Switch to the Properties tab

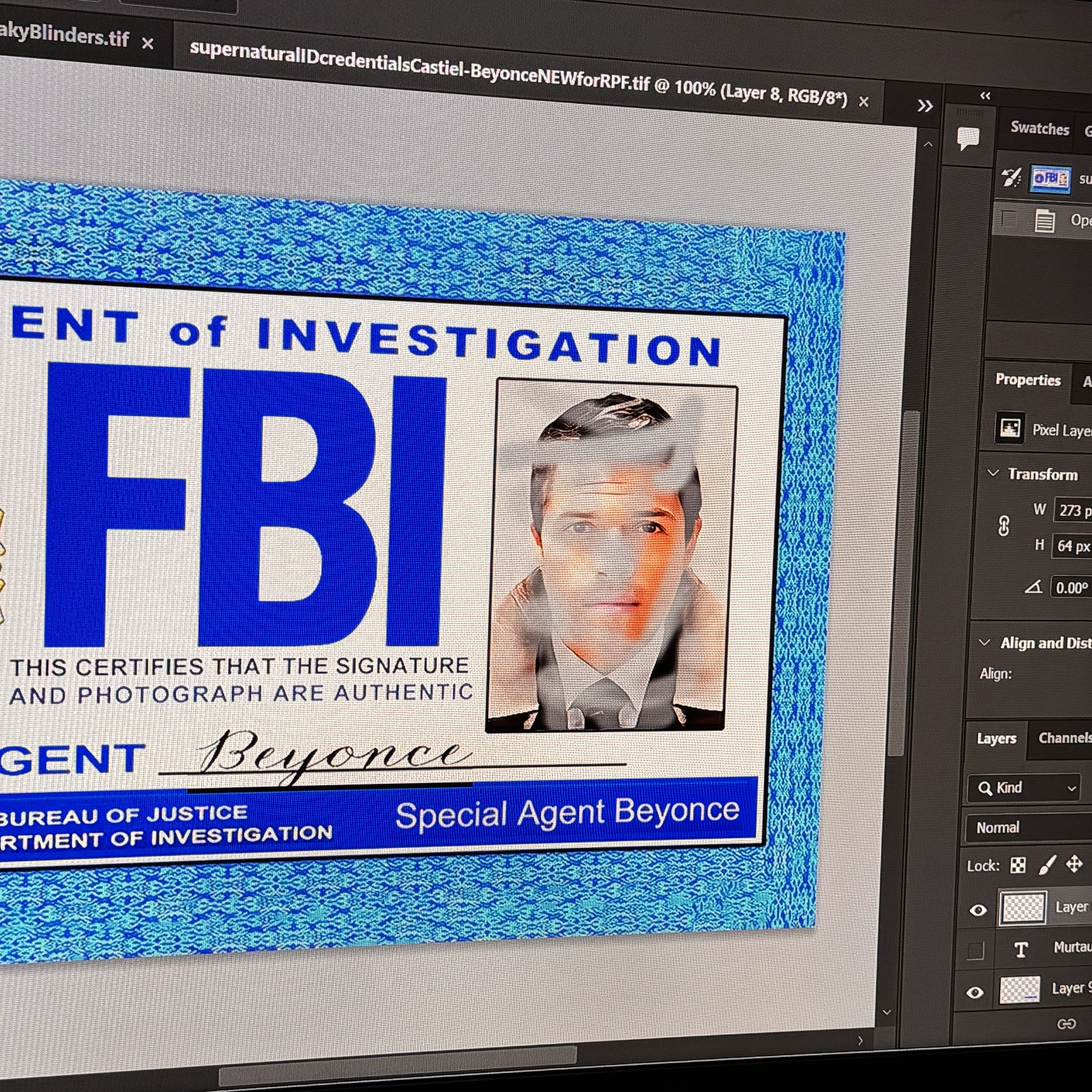tap(1028, 380)
